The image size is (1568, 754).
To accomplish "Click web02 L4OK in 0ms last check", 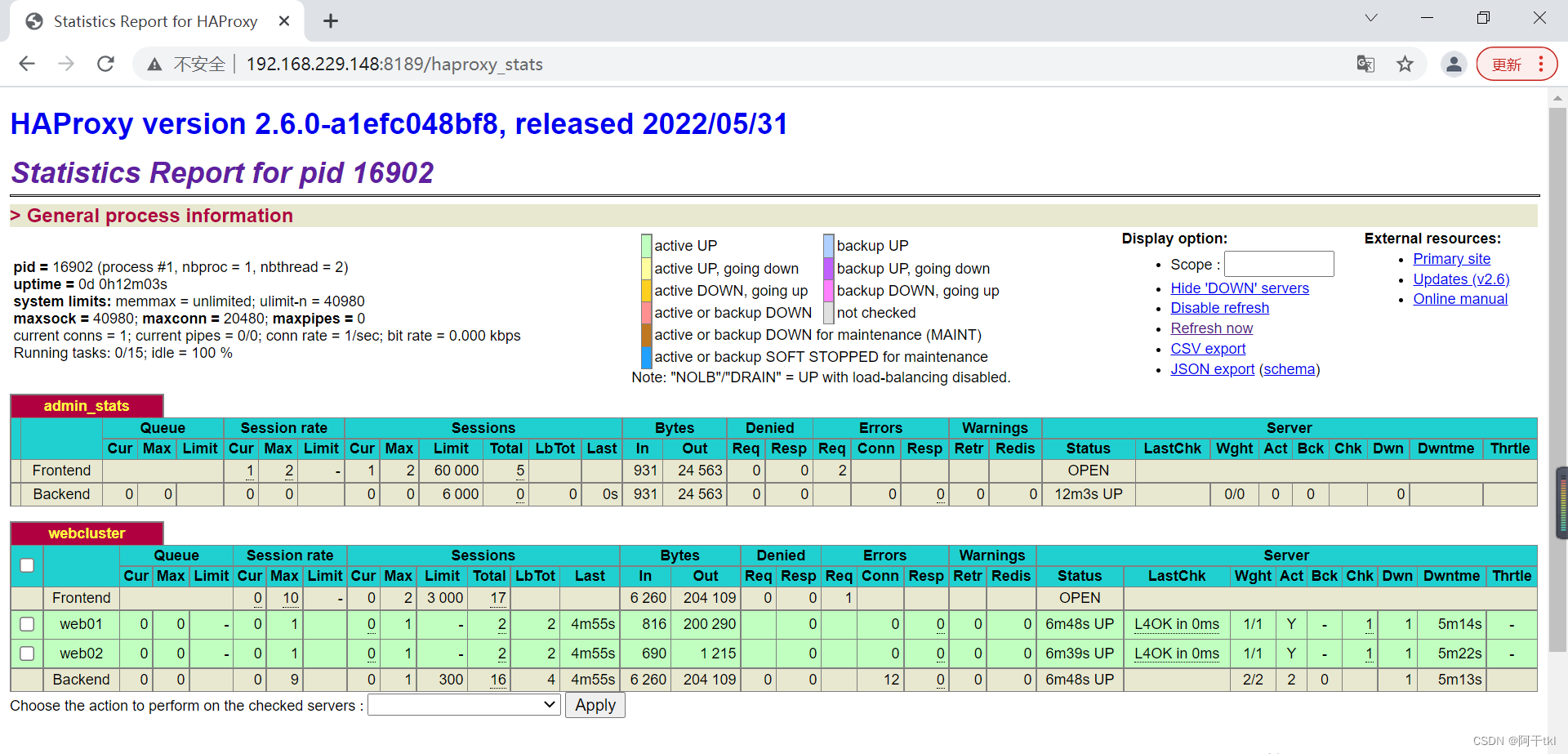I will pyautogui.click(x=1176, y=654).
